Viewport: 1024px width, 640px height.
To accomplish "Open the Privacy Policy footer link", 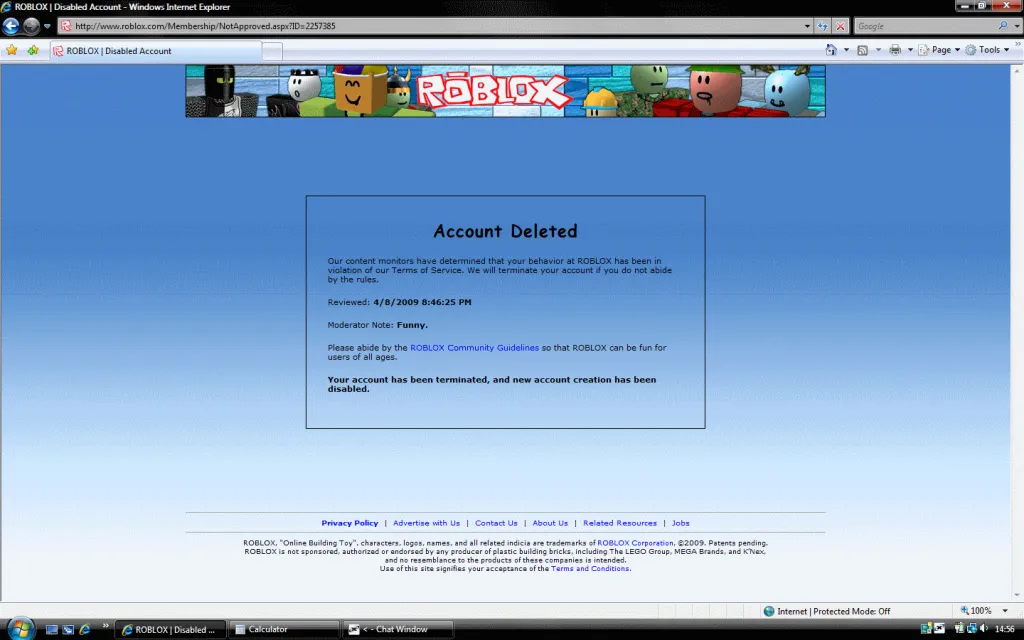I will [x=349, y=523].
